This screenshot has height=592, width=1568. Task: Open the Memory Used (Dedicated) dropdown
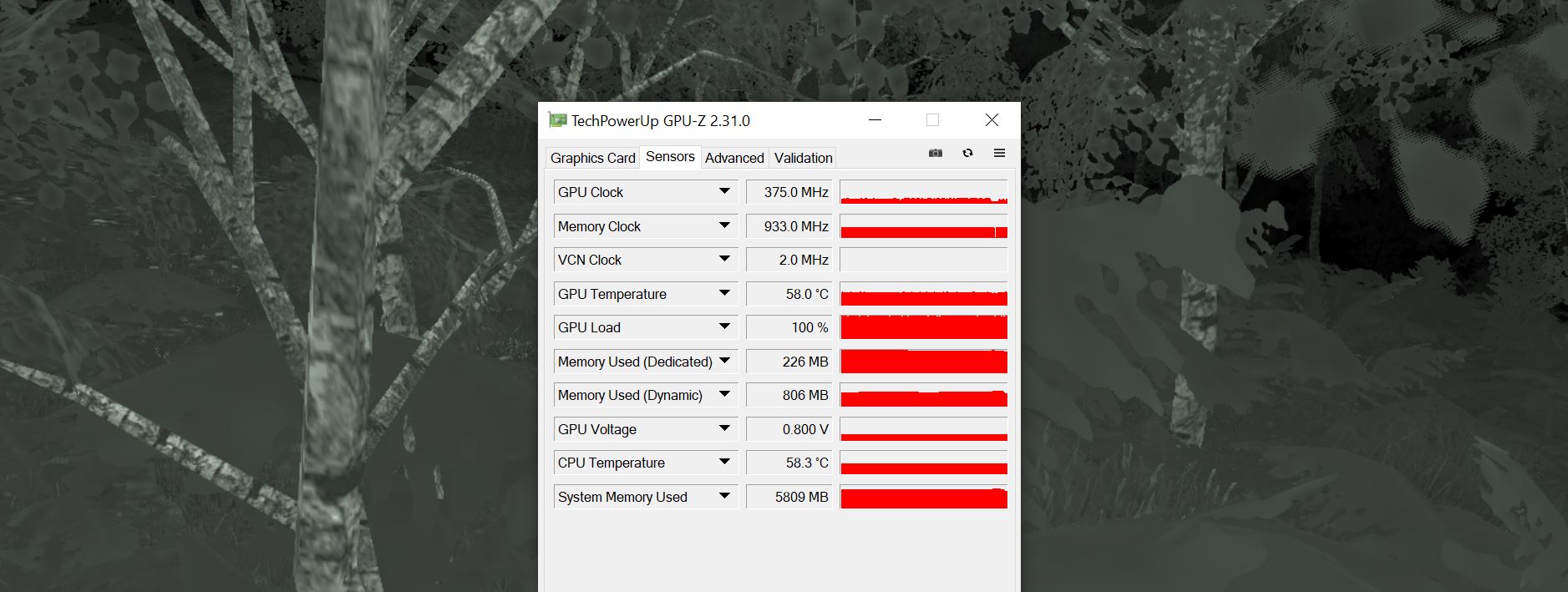(x=724, y=362)
